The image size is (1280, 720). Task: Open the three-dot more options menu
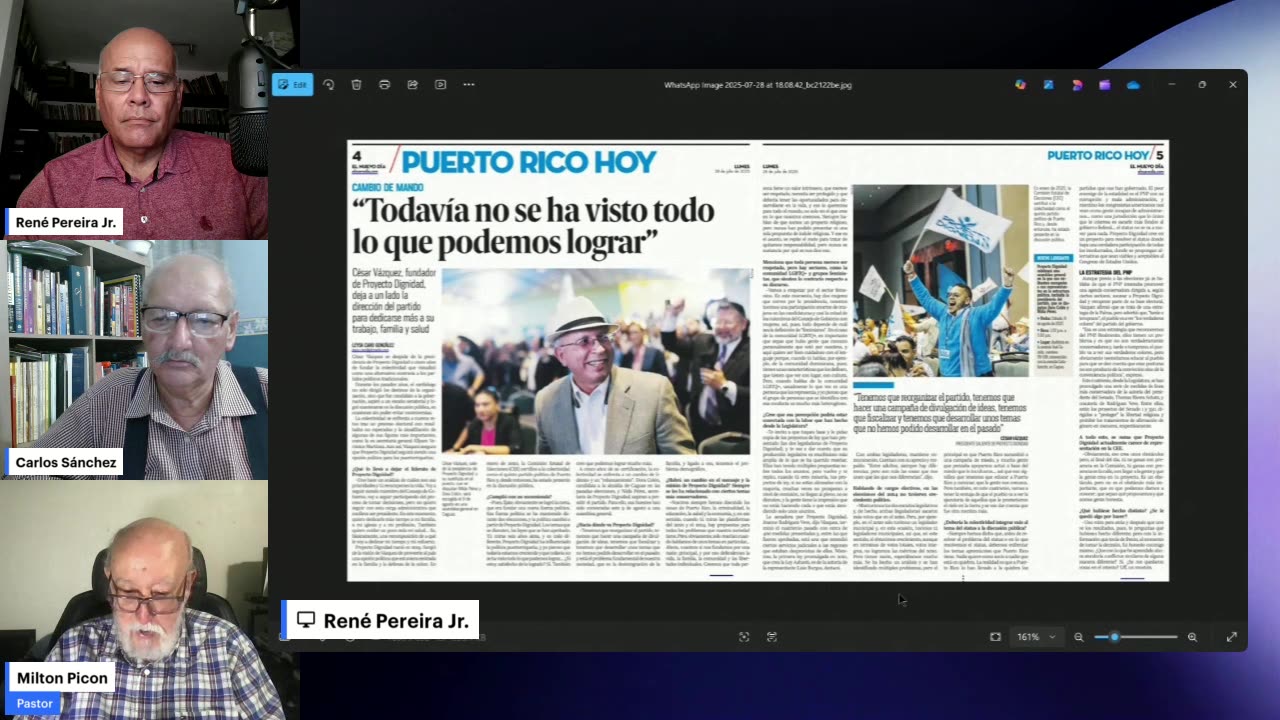pyautogui.click(x=468, y=85)
